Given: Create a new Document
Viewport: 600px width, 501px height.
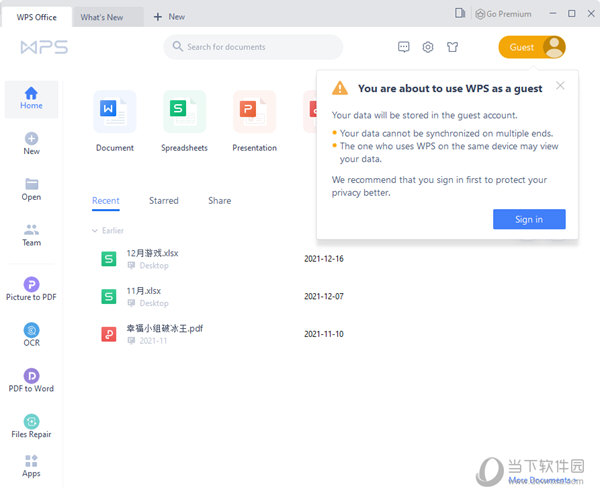Looking at the screenshot, I should pyautogui.click(x=115, y=122).
